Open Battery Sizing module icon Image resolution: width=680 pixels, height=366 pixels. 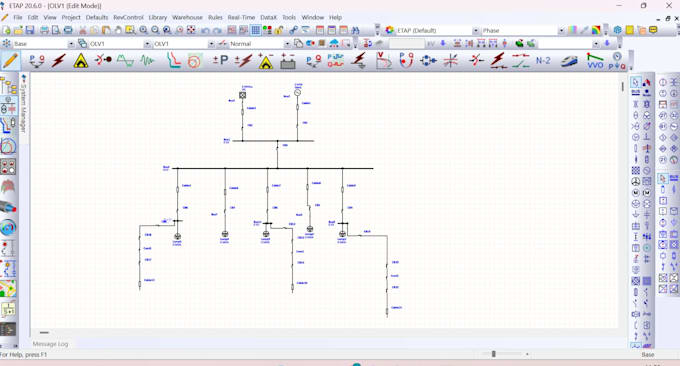tap(288, 61)
